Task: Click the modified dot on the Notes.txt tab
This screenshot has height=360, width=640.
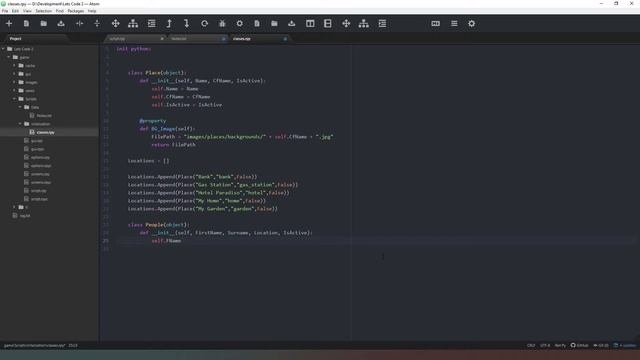Action: click(x=223, y=39)
